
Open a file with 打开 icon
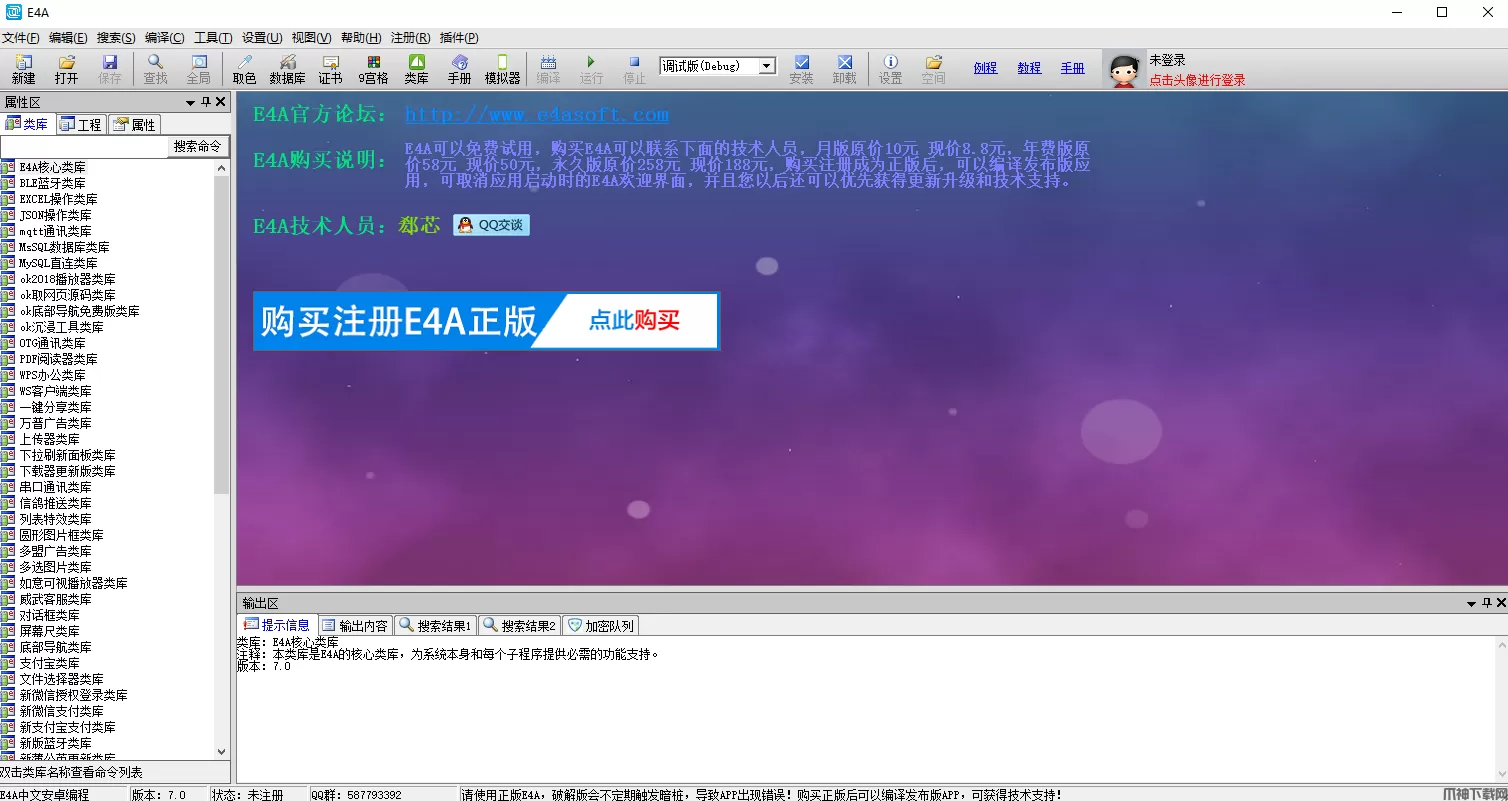[66, 69]
